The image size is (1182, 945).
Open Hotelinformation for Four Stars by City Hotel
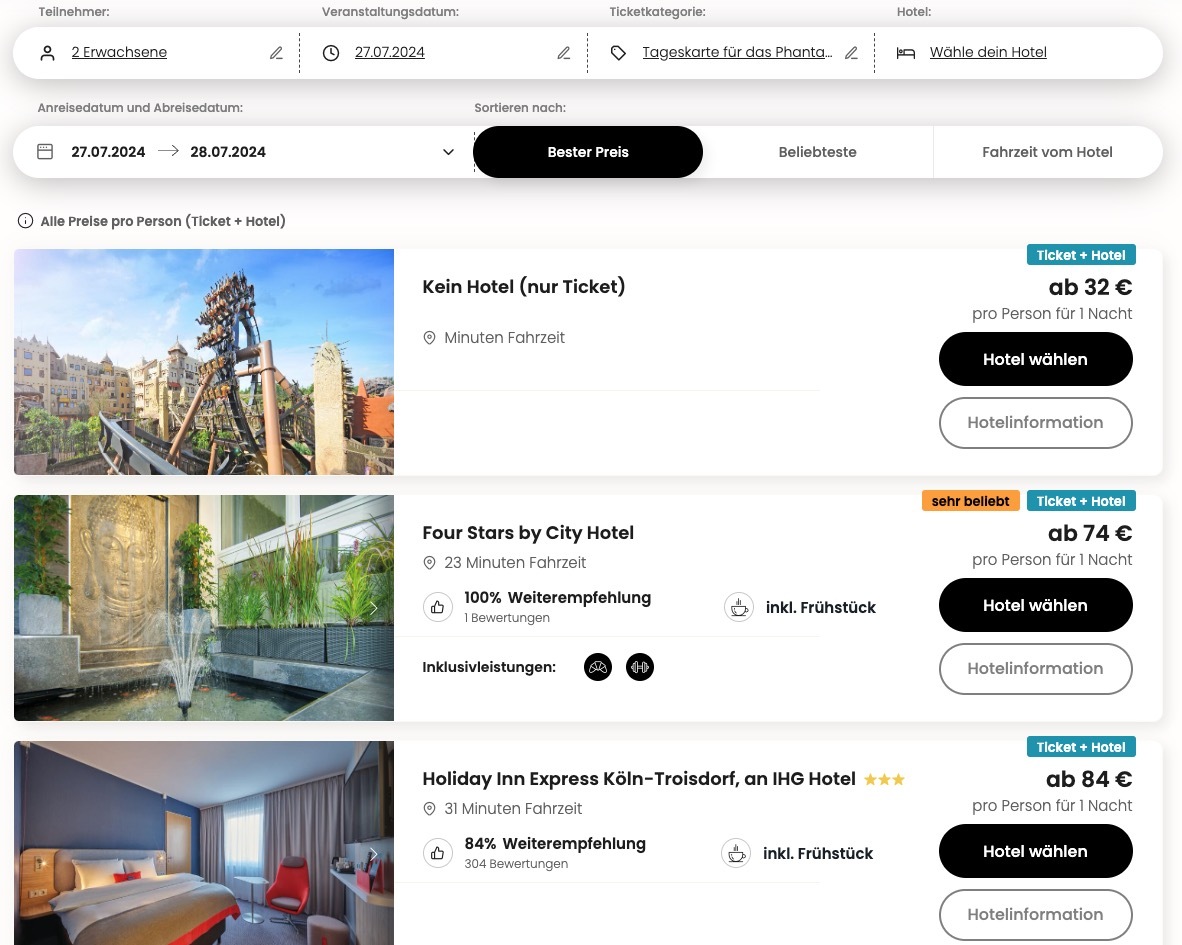coord(1035,668)
